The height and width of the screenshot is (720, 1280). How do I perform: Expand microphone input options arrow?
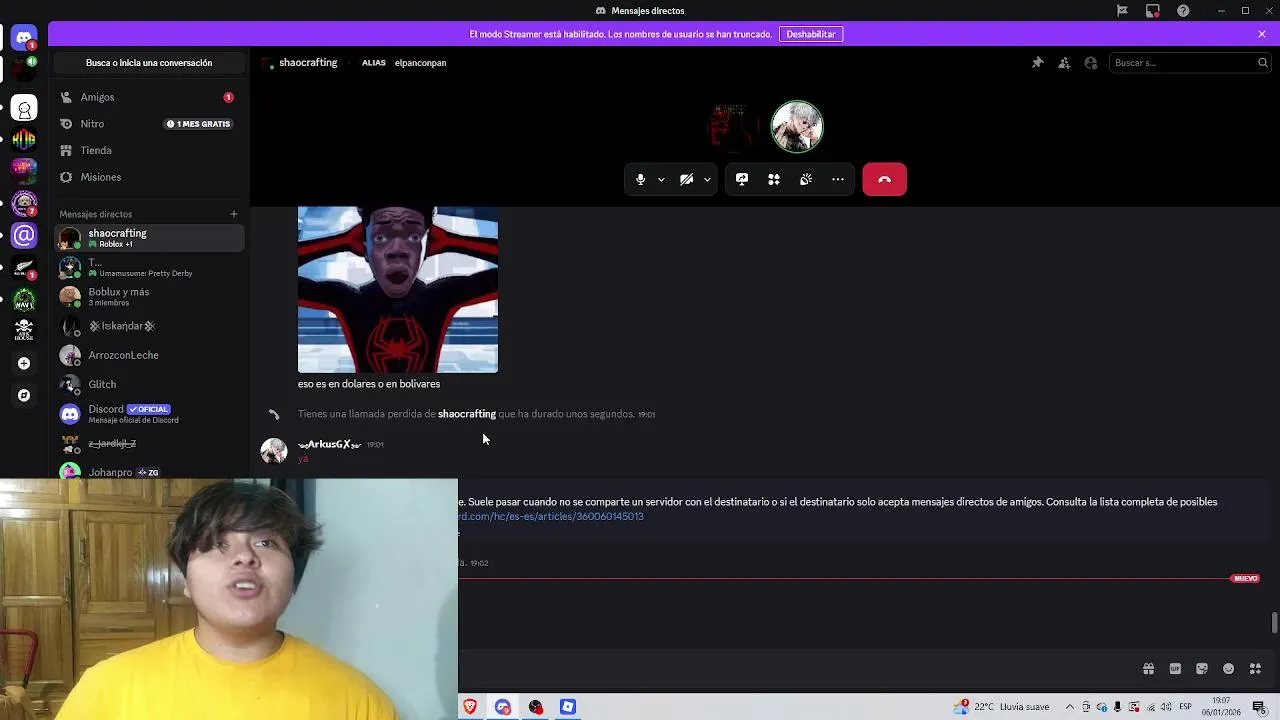point(661,180)
